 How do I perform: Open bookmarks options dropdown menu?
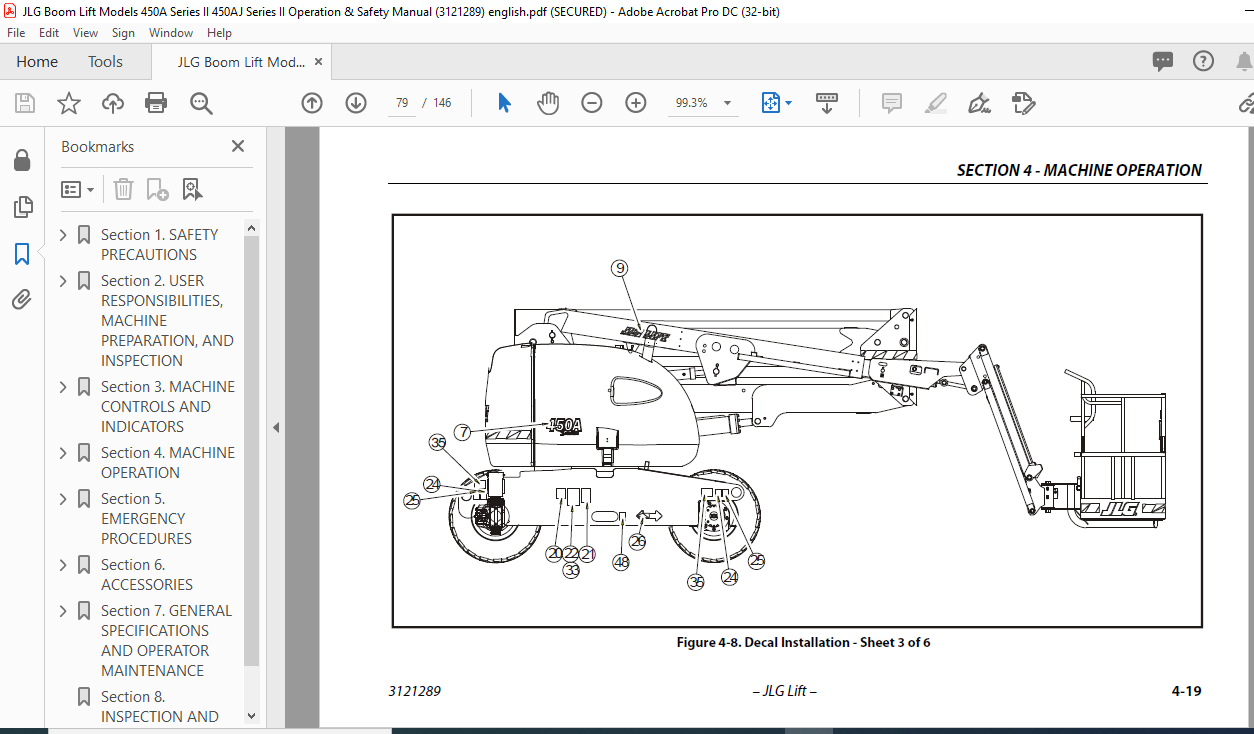point(78,189)
